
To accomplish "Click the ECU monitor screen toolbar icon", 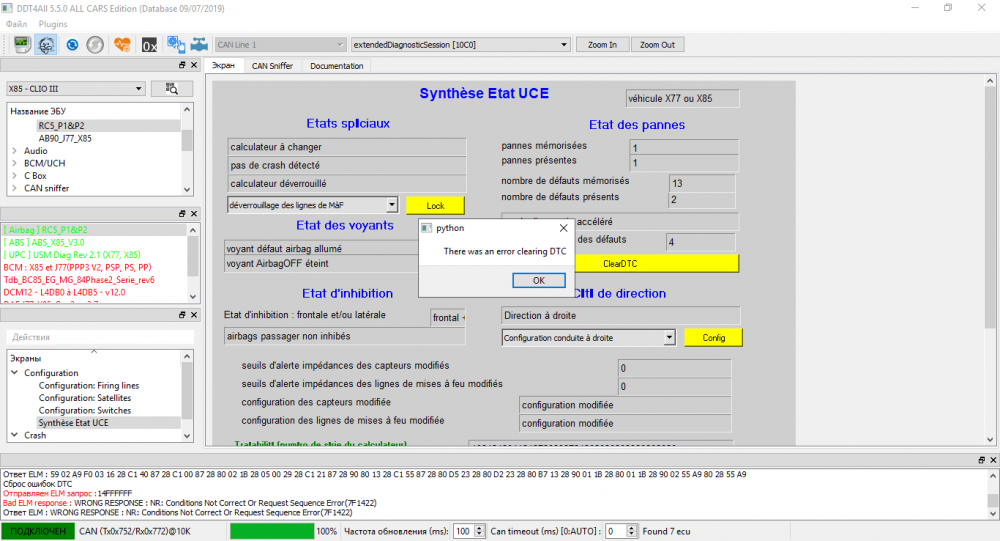I will (x=22, y=45).
